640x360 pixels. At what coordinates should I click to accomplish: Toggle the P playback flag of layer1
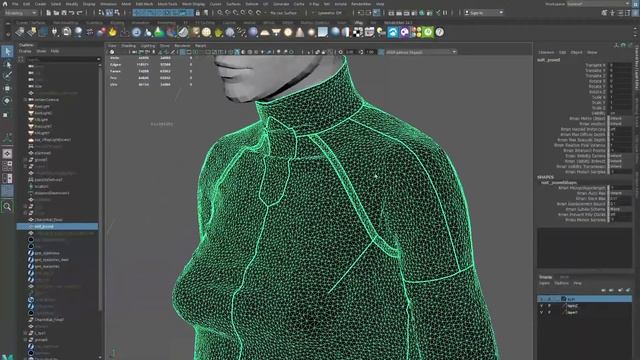pyautogui.click(x=549, y=312)
